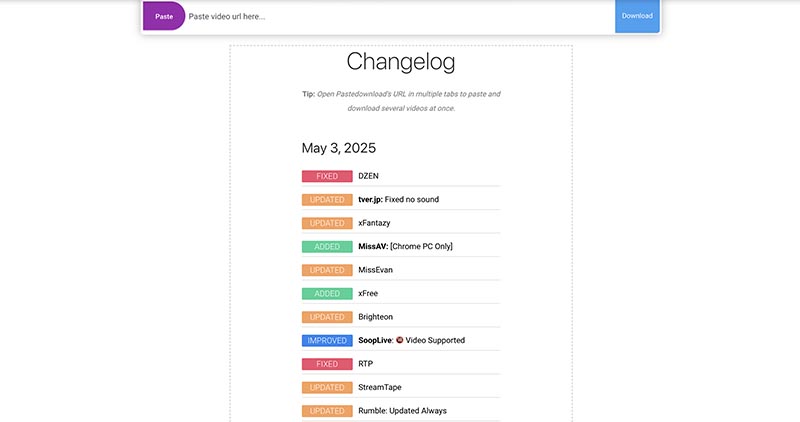Click the UPDATED badge next to xFantazy

[327, 223]
